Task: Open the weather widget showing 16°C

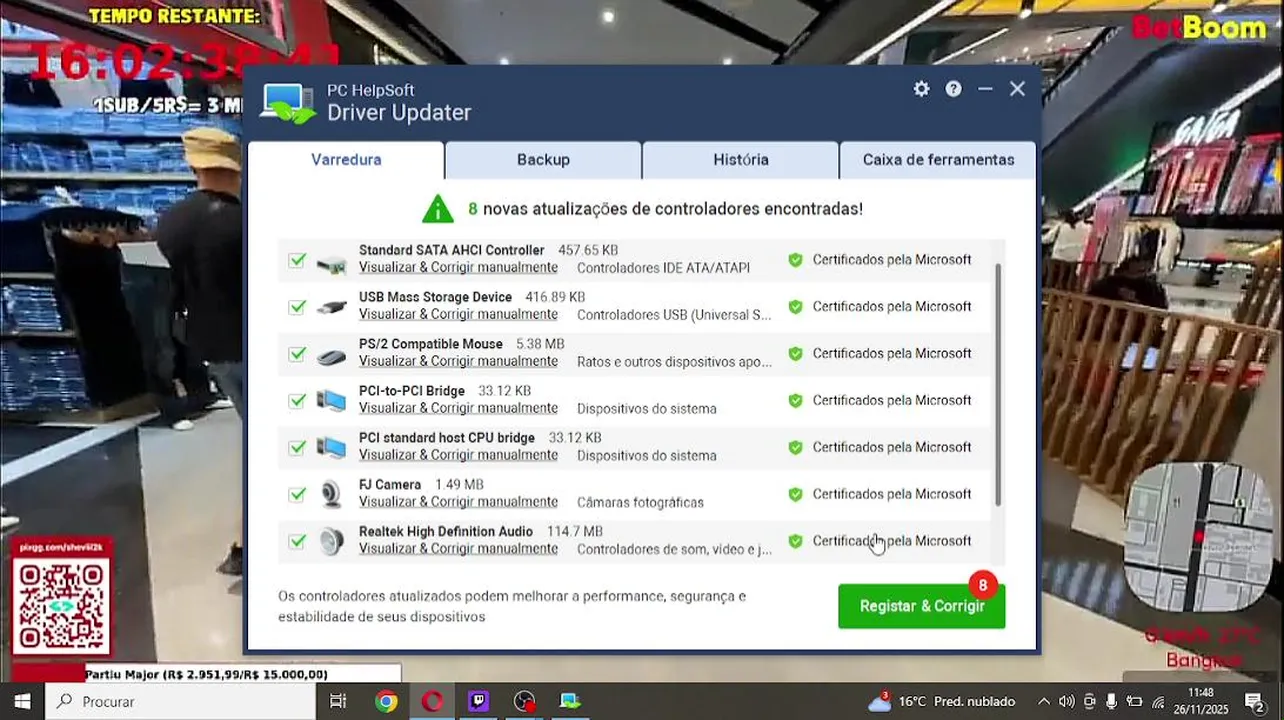Action: point(941,701)
